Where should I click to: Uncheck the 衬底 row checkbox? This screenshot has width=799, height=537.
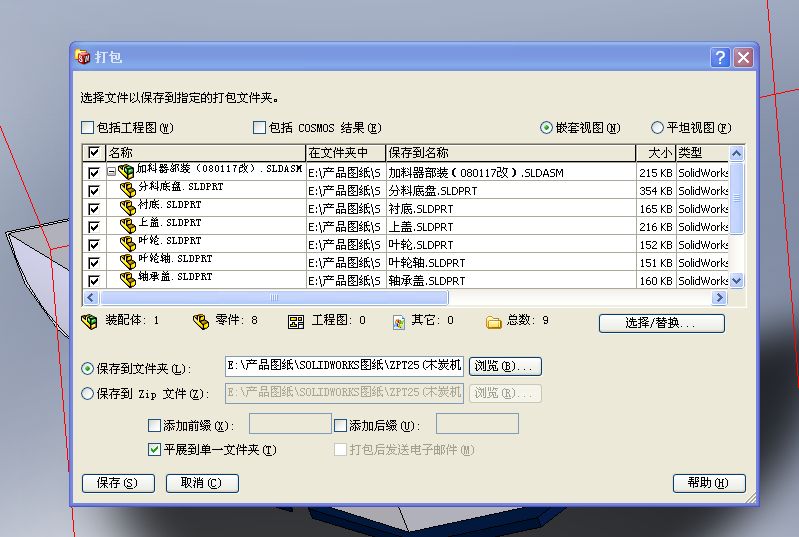[94, 208]
